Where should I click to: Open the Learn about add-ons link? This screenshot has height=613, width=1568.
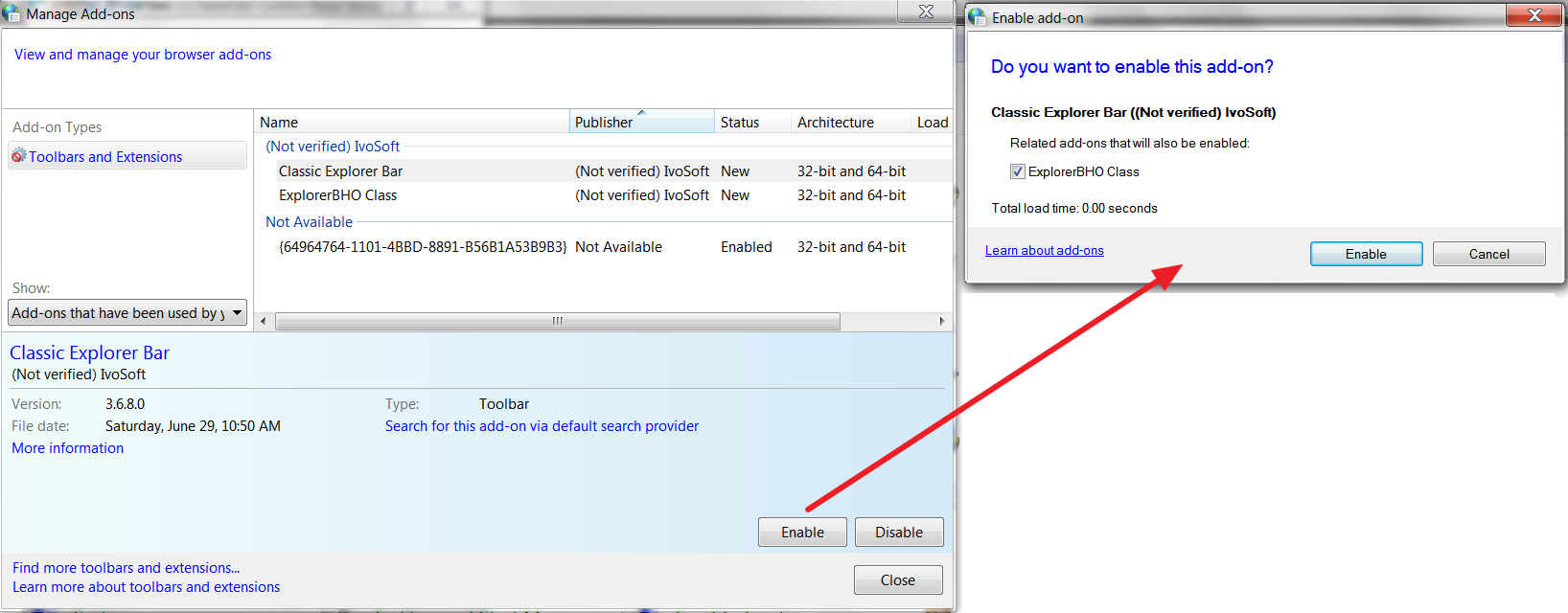[x=1044, y=250]
